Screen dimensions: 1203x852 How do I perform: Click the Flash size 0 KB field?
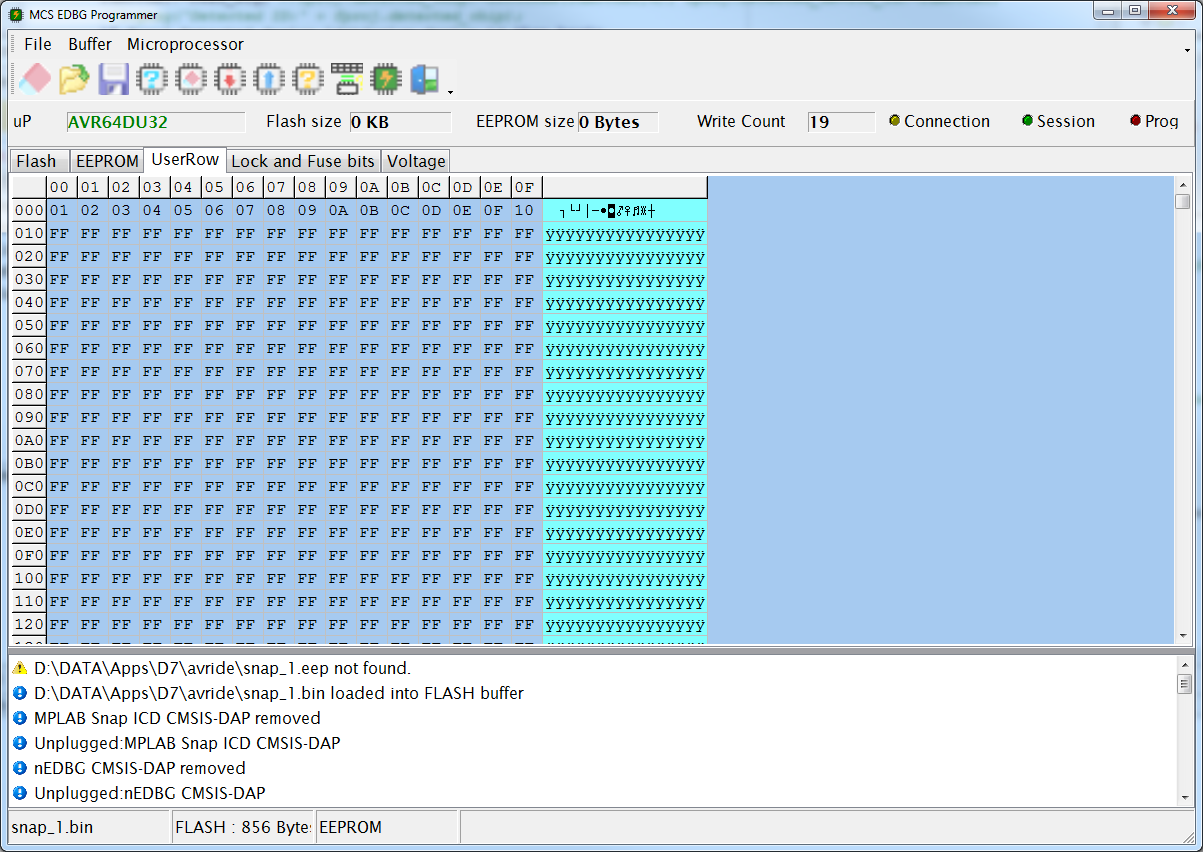click(400, 122)
